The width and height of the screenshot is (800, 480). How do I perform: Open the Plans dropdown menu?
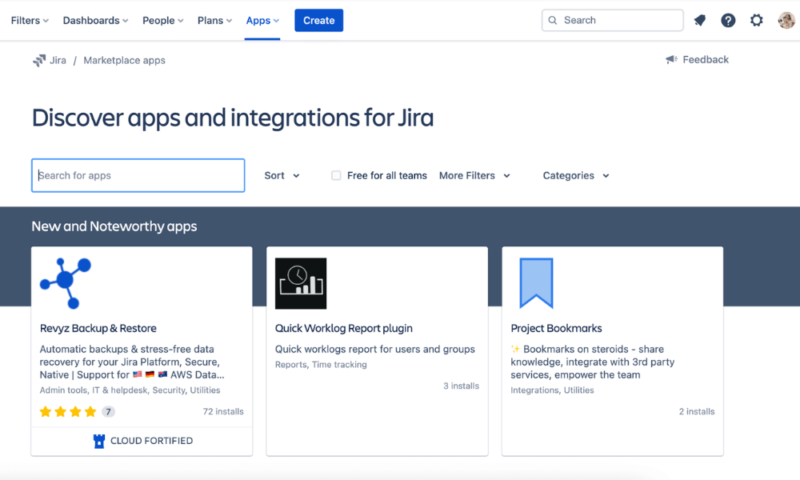[215, 20]
